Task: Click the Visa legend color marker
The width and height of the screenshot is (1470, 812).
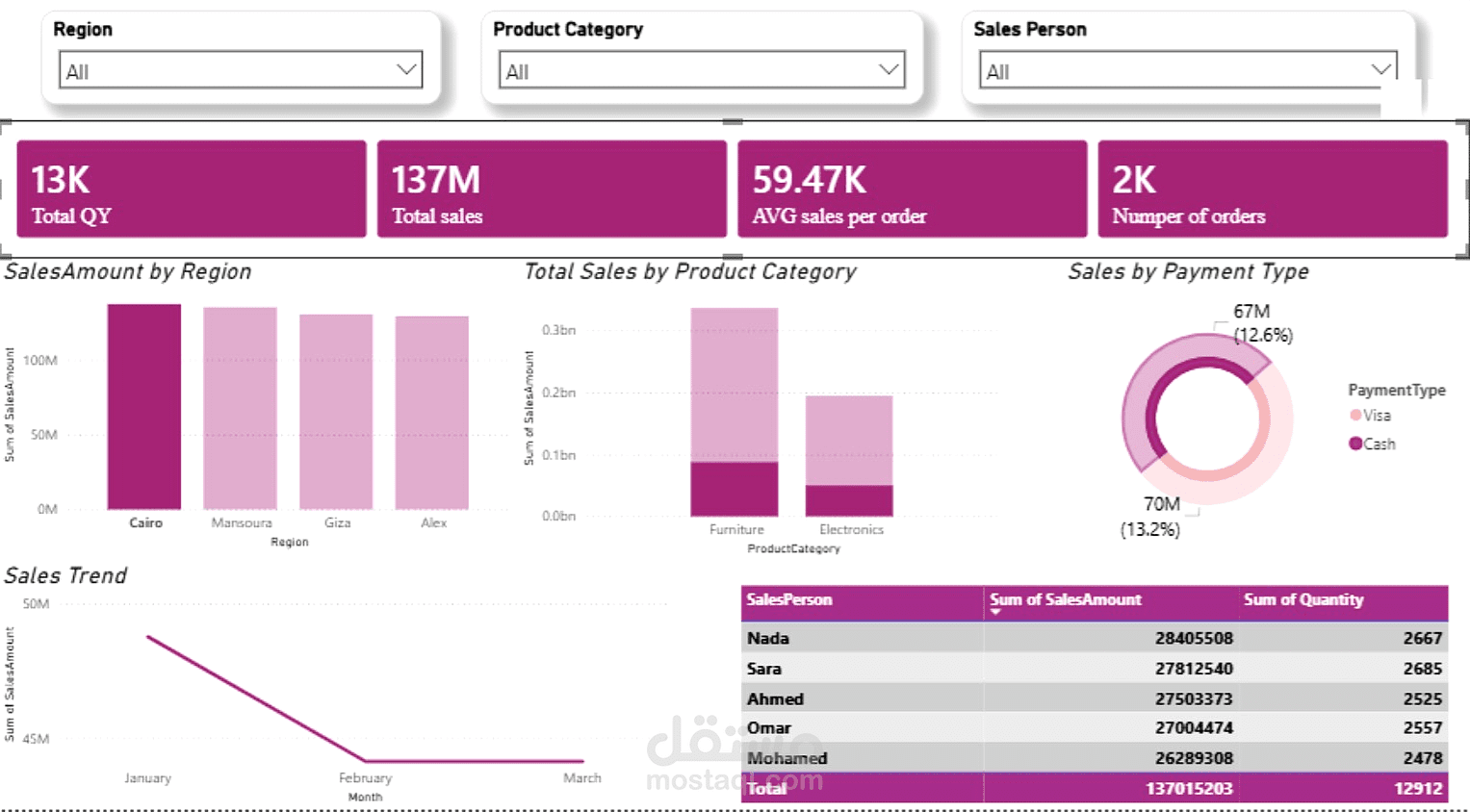Action: click(1355, 416)
